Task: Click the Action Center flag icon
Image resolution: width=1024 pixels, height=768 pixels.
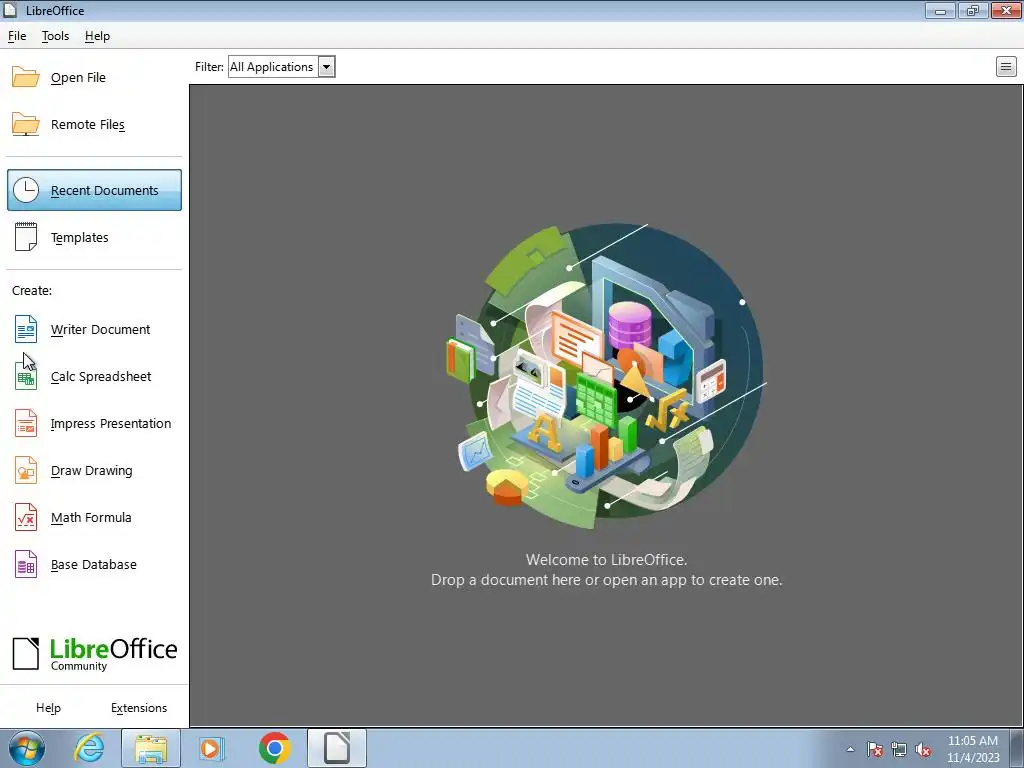Action: [875, 749]
